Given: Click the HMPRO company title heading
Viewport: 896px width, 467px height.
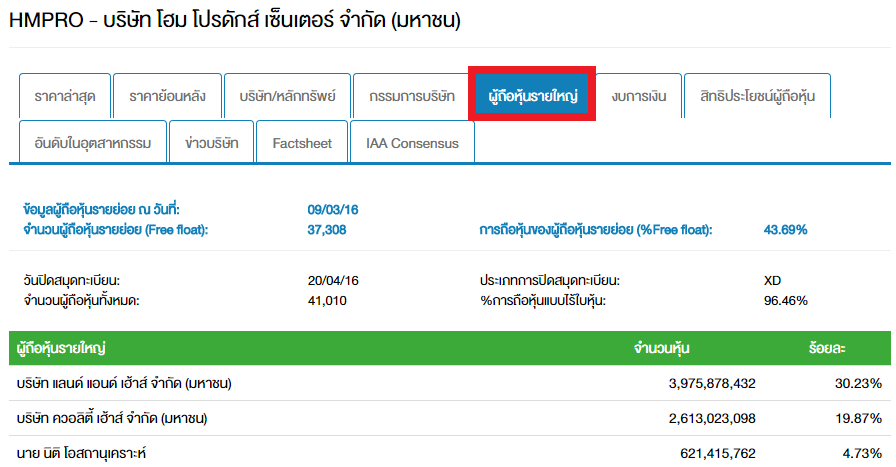Looking at the screenshot, I should click(234, 20).
